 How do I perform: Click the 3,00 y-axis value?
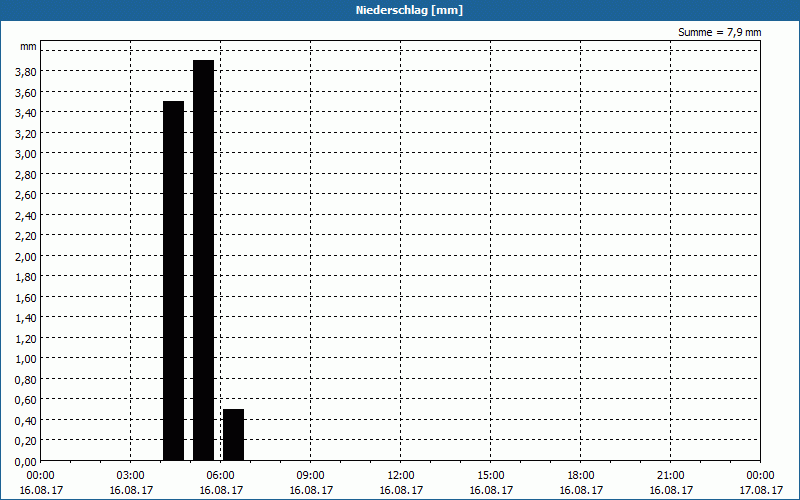click(x=26, y=154)
